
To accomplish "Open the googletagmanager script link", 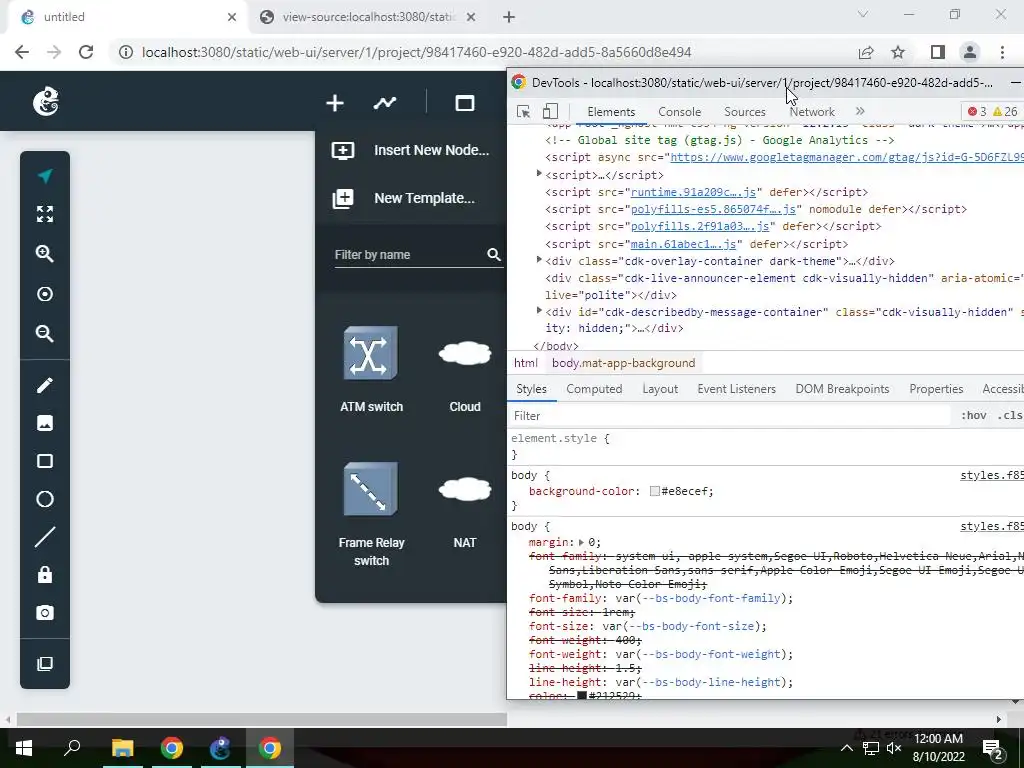I will pos(846,157).
